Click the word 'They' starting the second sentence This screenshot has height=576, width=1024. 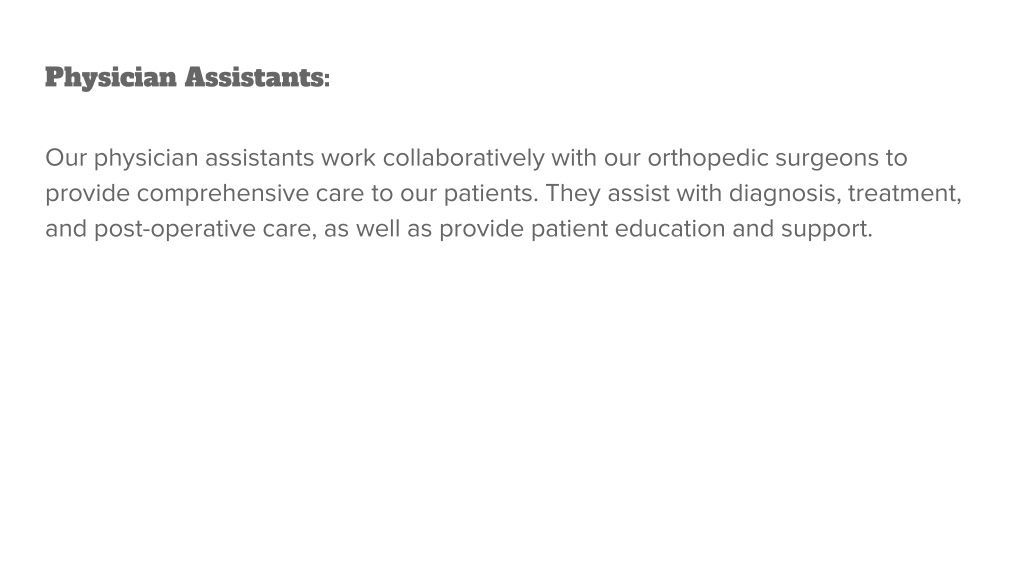point(573,194)
